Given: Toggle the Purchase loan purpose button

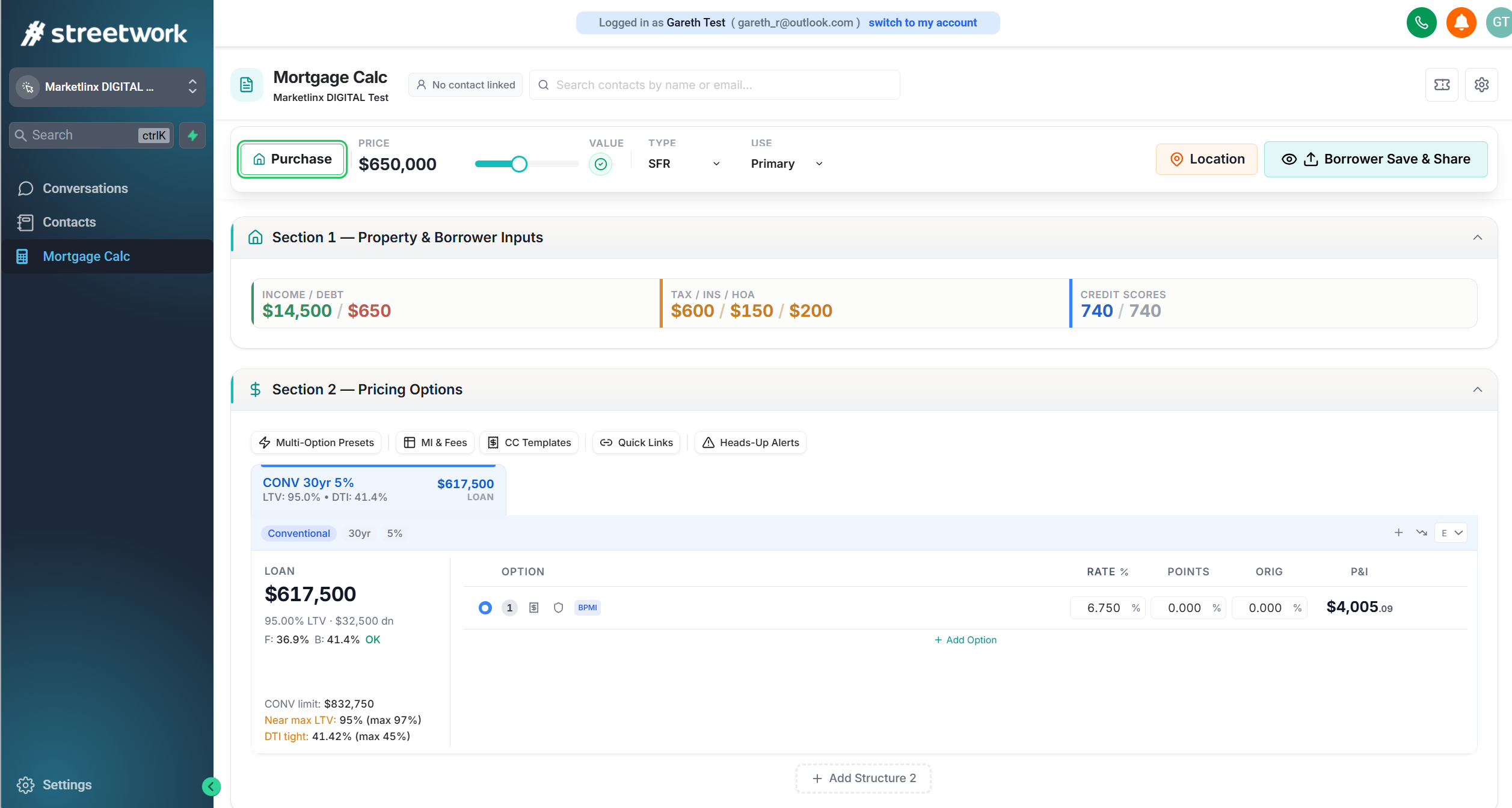Looking at the screenshot, I should click(x=292, y=159).
